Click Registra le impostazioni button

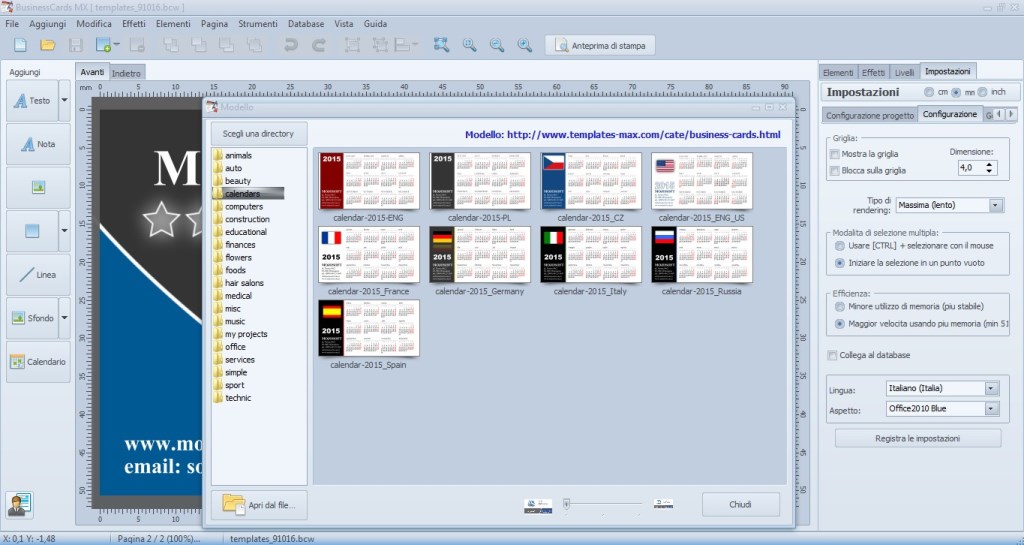pos(918,438)
